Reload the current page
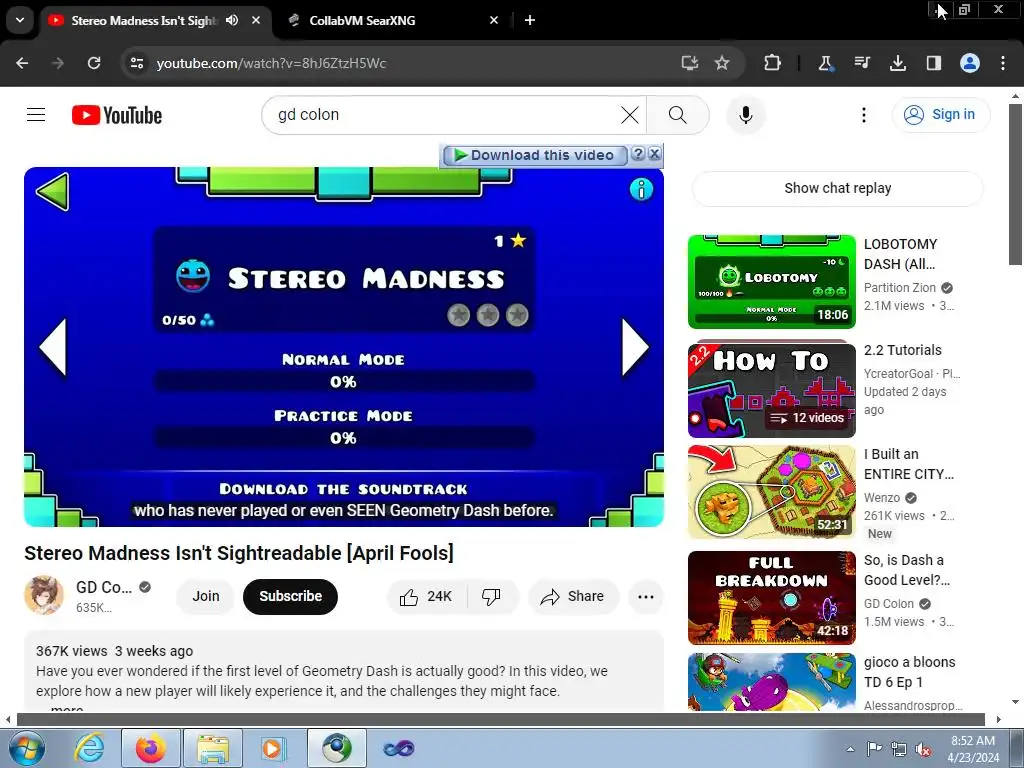 94,63
